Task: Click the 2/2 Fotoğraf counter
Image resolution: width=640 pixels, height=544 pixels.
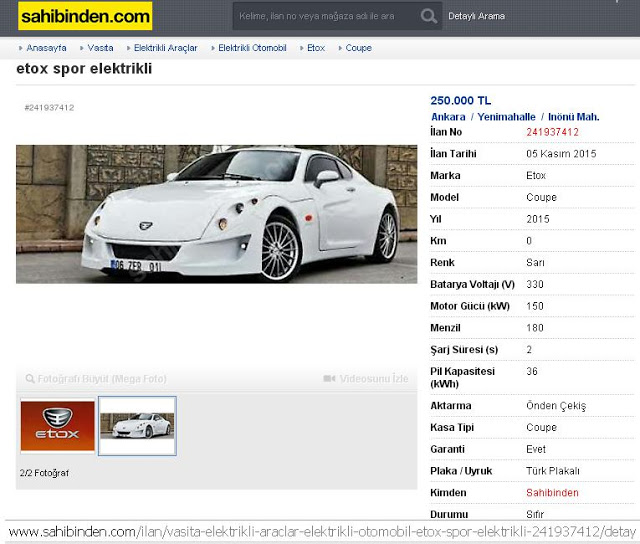Action: (44, 473)
